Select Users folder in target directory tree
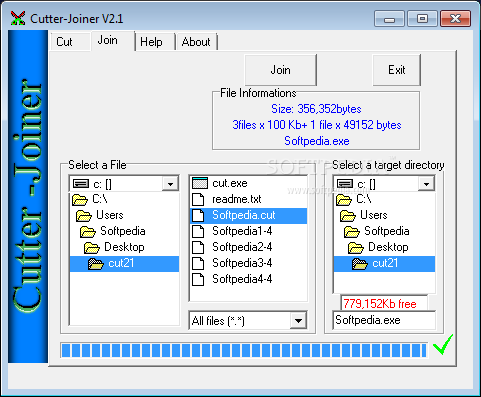Viewport: 481px width, 397px height. 384,215
